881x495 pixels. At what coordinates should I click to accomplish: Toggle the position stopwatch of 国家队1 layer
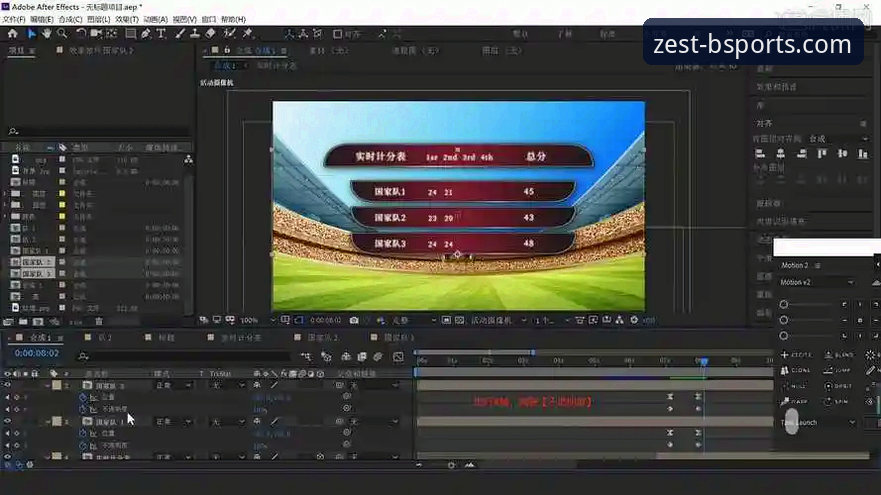[x=83, y=433]
